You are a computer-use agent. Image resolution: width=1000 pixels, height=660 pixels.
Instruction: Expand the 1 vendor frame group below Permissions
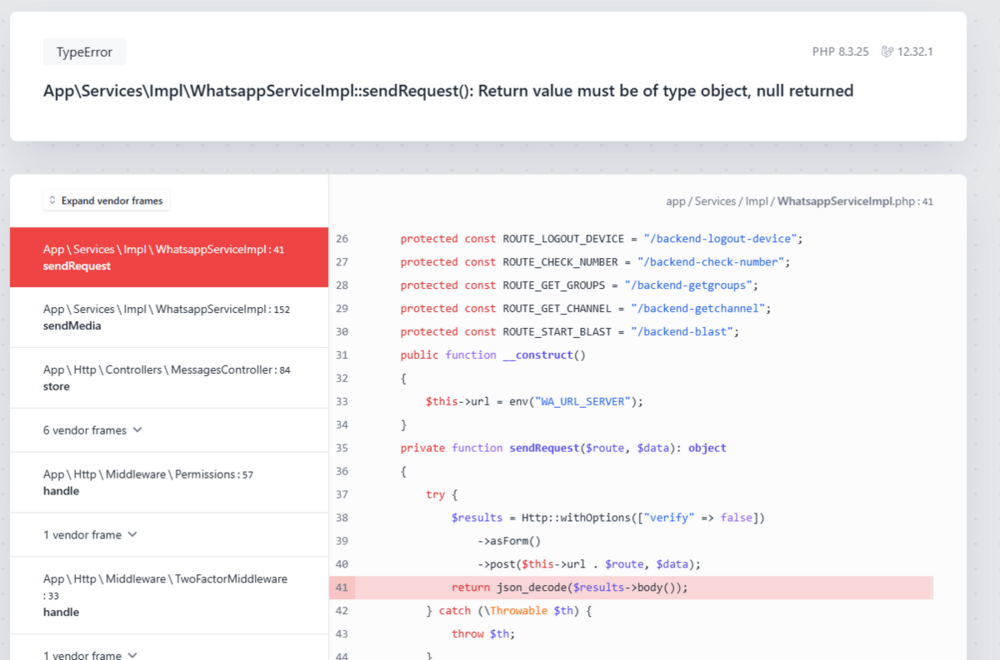click(x=132, y=535)
